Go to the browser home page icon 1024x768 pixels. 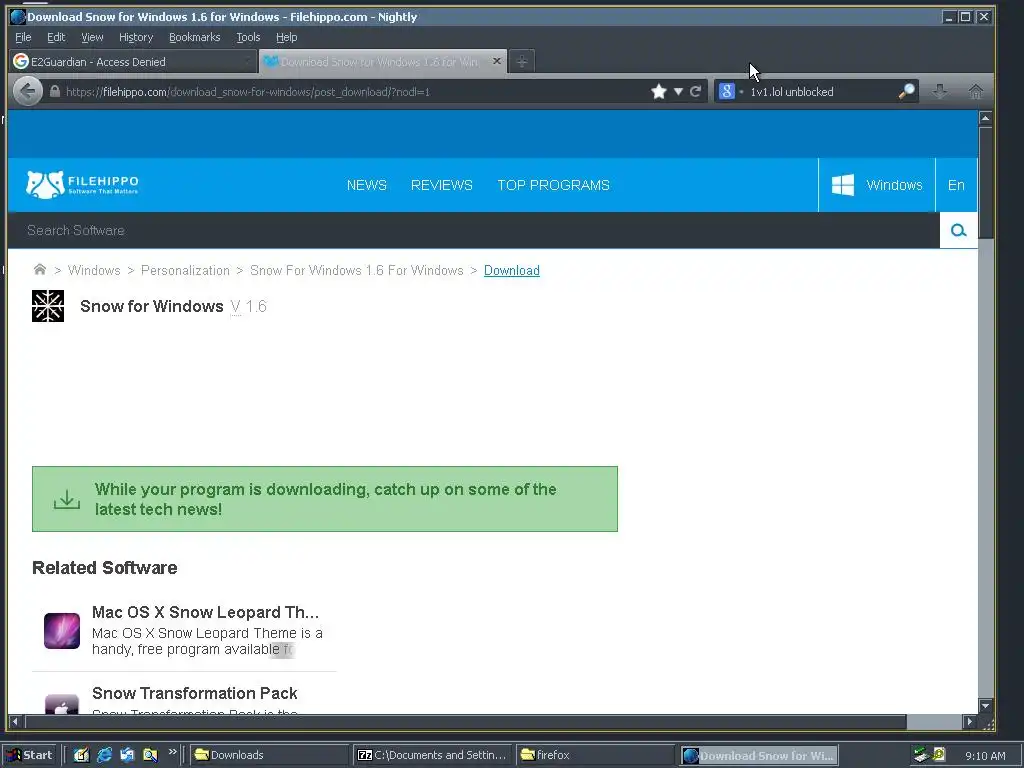tap(976, 91)
